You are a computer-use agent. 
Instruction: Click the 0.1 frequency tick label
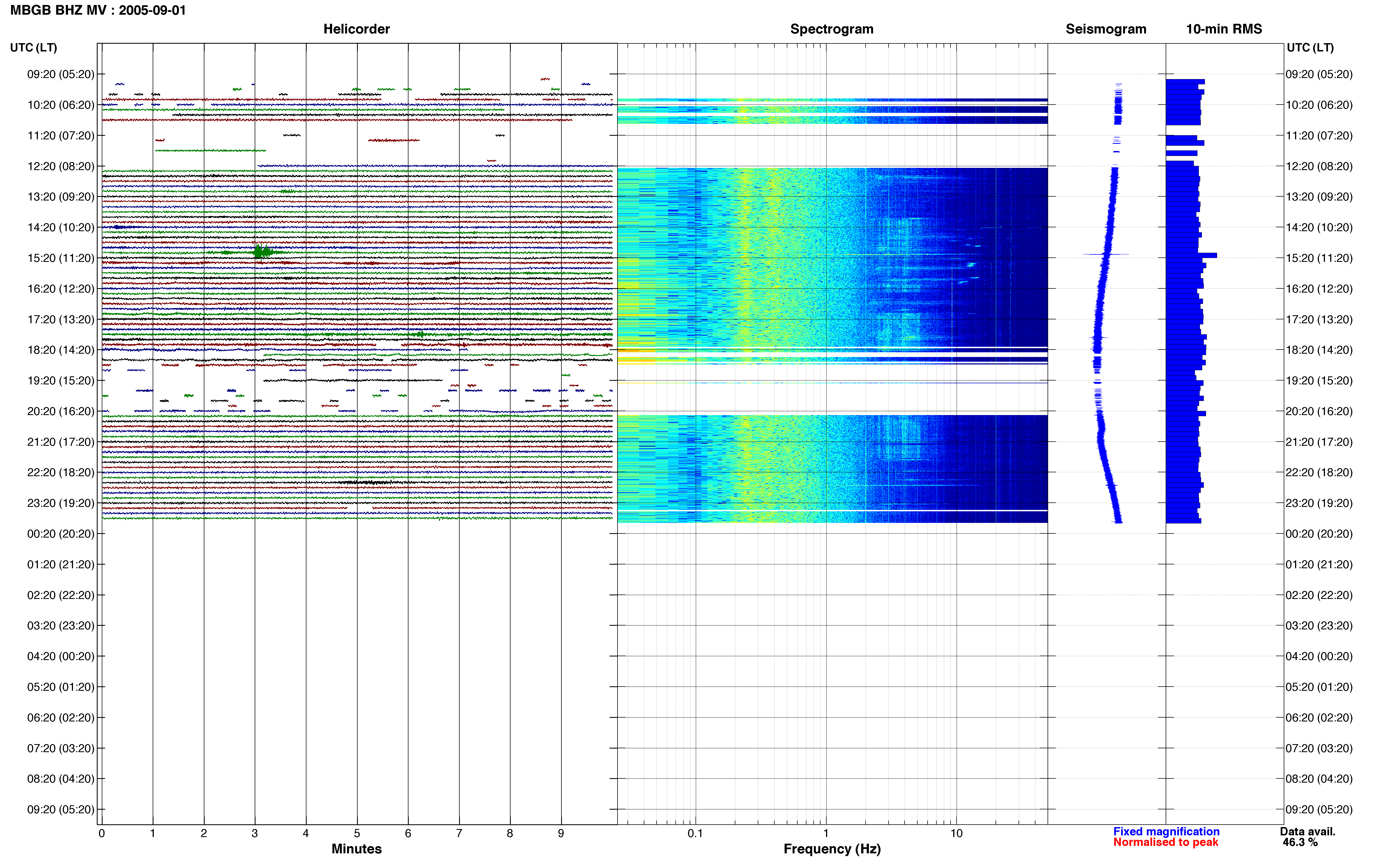695,833
